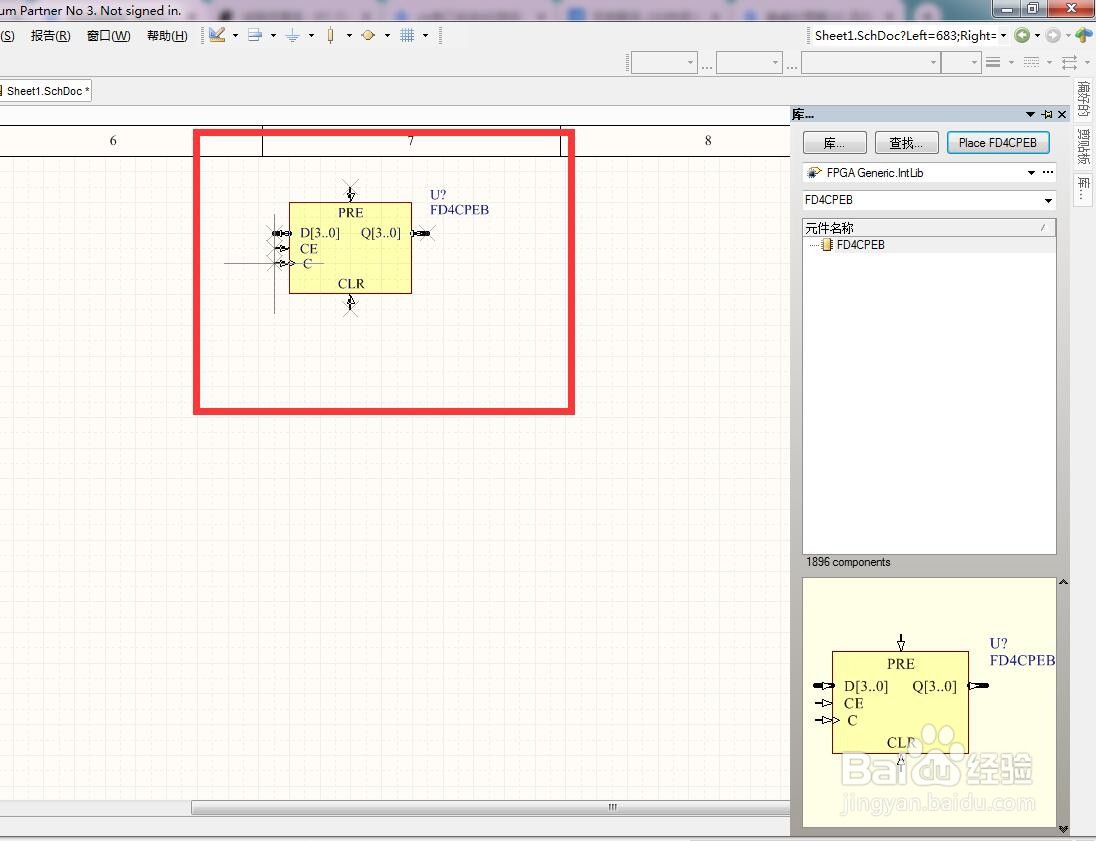This screenshot has width=1096, height=841.
Task: Switch to the Sheet1.SchDoc document tab
Action: (x=46, y=91)
